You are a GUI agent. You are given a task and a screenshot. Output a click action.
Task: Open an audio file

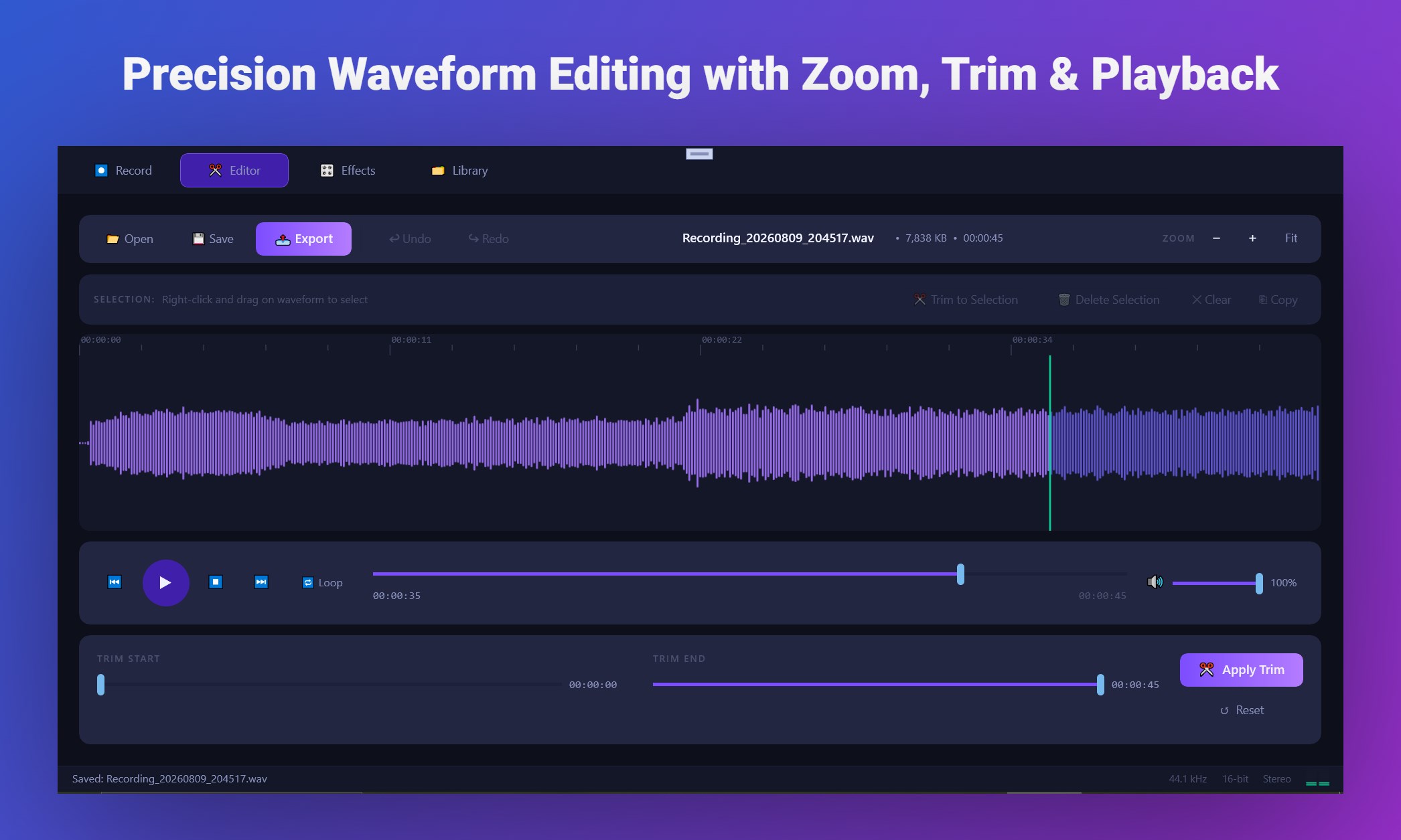(130, 239)
